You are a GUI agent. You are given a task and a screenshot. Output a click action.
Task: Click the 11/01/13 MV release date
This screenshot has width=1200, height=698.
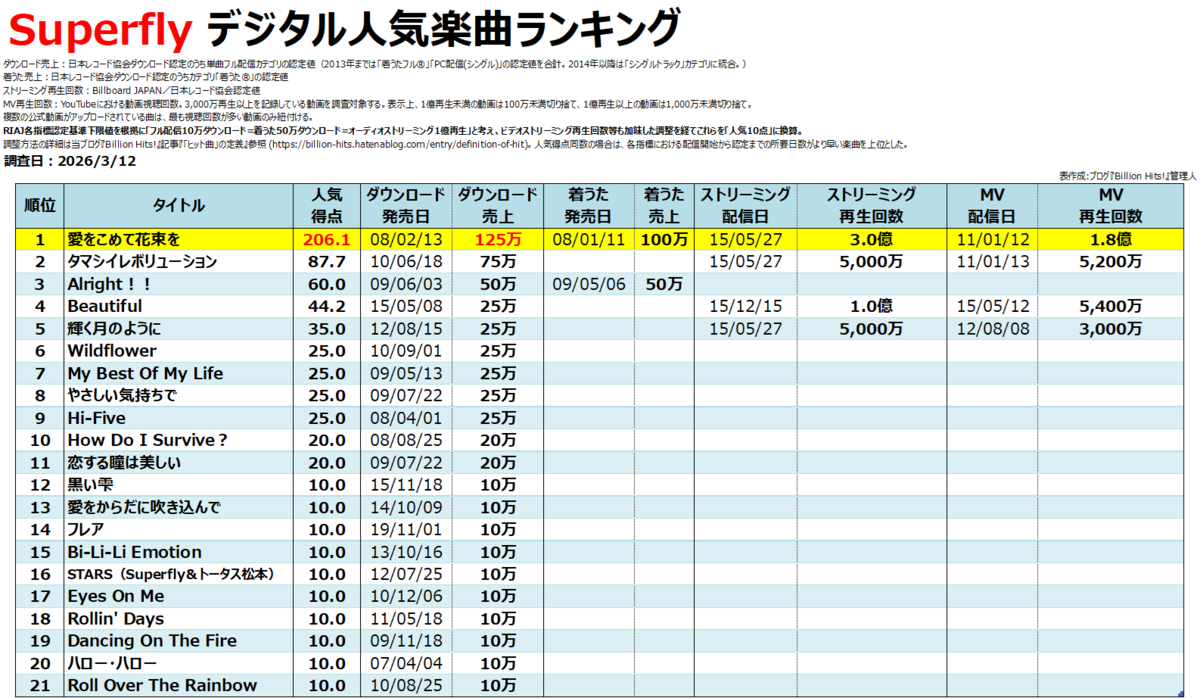[992, 262]
